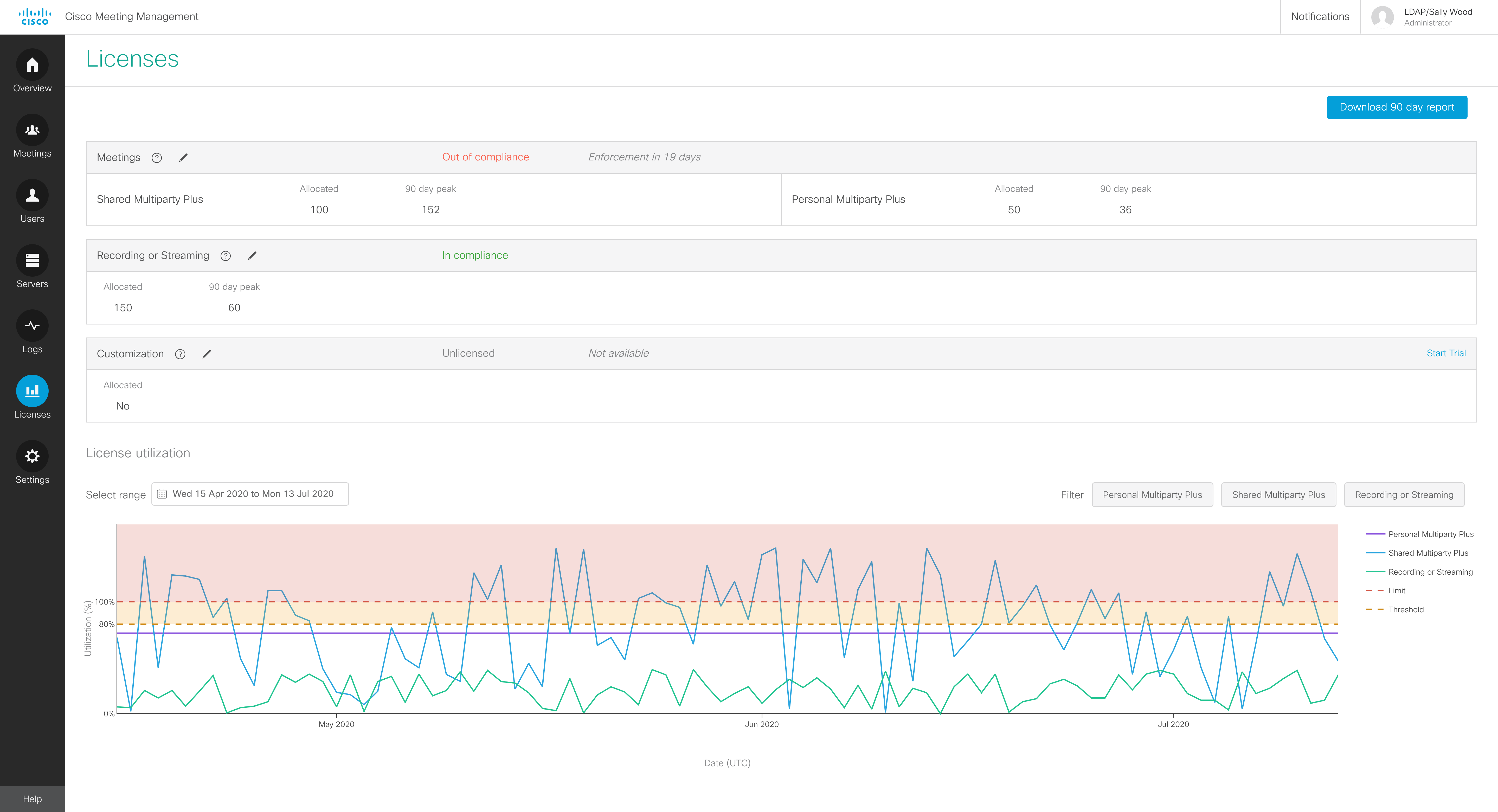
Task: Click the Jul 2020 axis marker
Action: pos(1174,724)
